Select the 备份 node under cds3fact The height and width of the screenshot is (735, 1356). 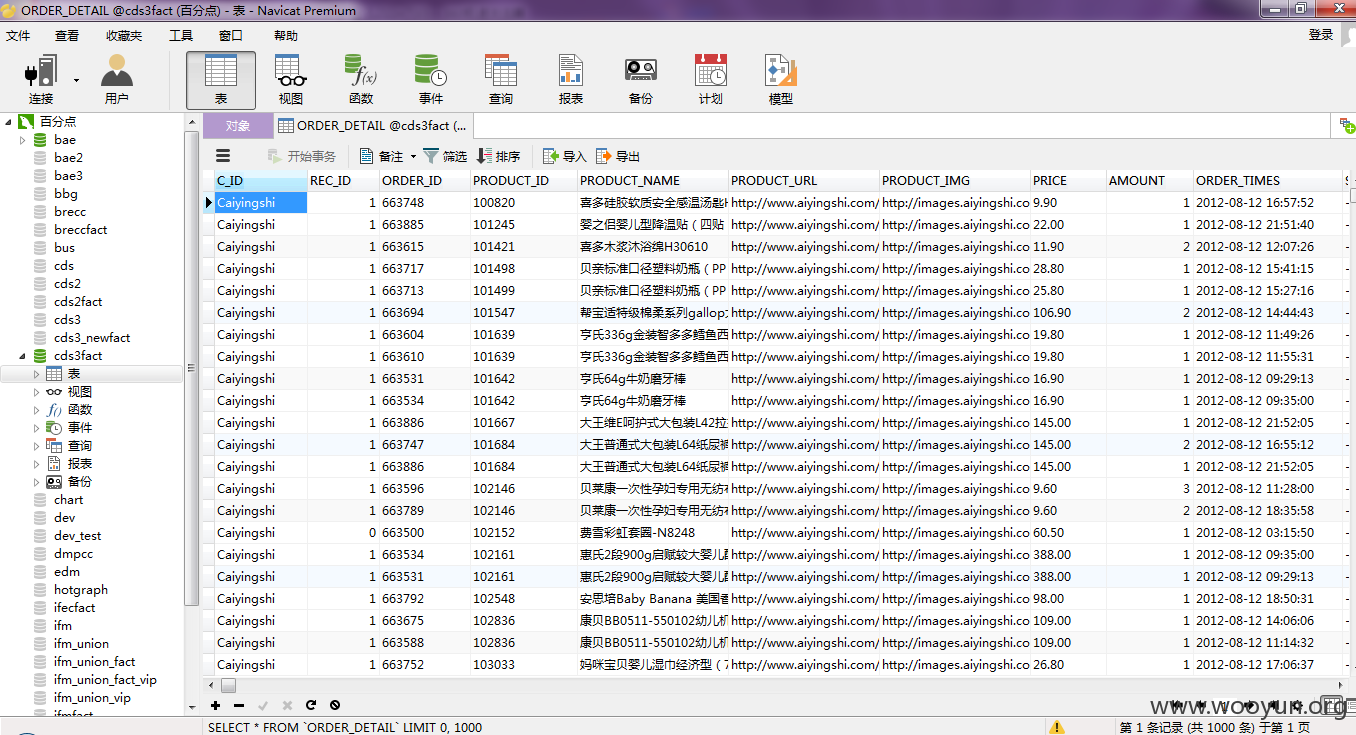tap(80, 482)
